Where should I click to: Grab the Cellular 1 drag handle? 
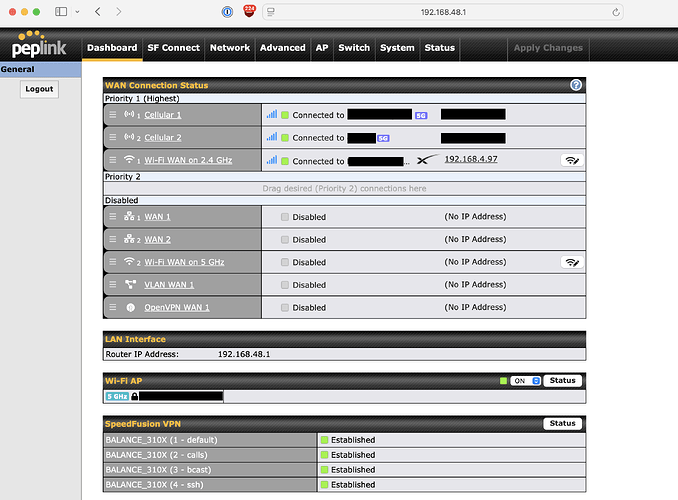click(113, 115)
